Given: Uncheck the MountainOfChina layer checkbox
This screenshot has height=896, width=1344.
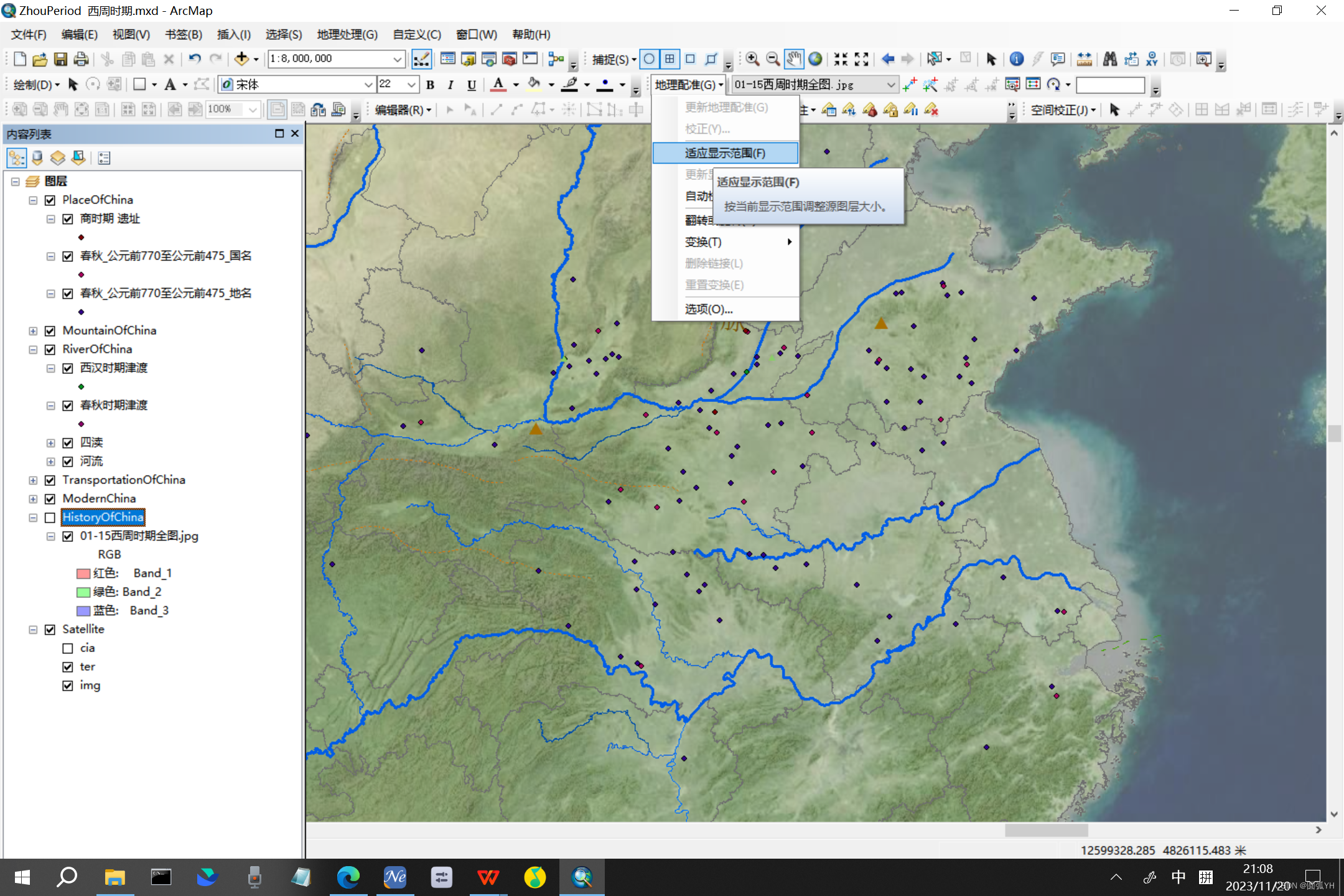Looking at the screenshot, I should click(x=50, y=331).
